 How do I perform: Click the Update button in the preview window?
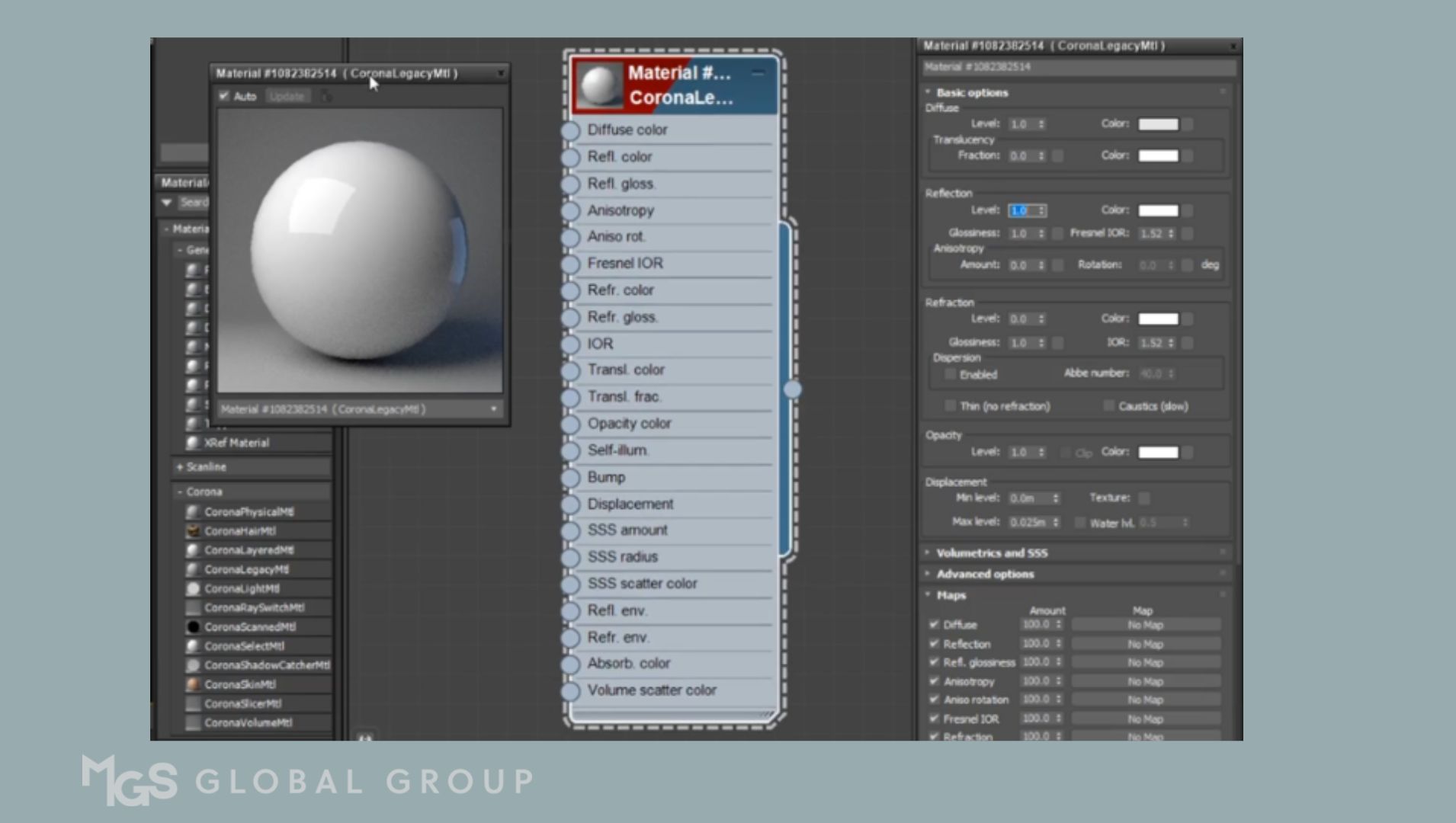[x=287, y=96]
